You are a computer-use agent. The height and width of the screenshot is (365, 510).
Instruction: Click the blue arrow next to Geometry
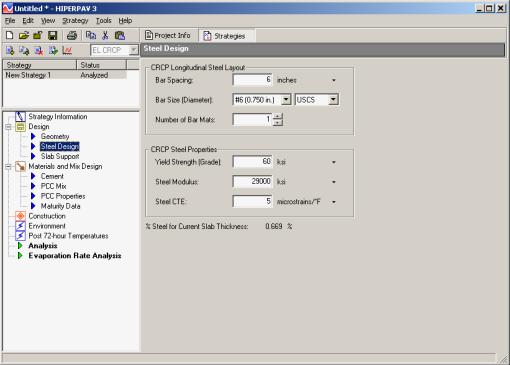[33, 136]
